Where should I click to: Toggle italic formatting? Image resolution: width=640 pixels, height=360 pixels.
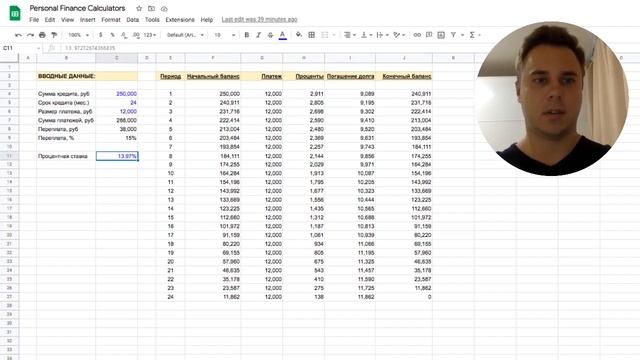pos(258,35)
